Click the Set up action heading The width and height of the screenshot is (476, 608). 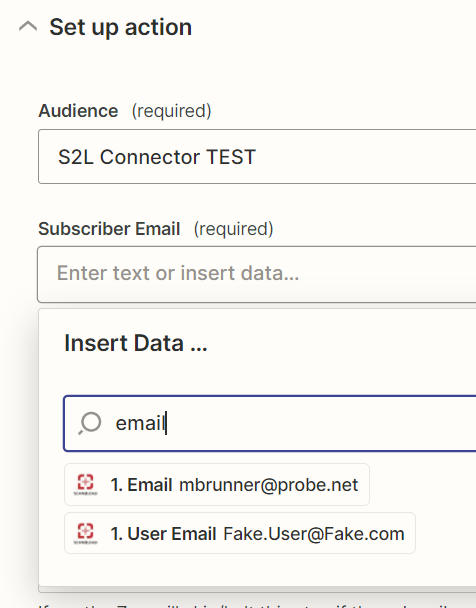coord(121,27)
